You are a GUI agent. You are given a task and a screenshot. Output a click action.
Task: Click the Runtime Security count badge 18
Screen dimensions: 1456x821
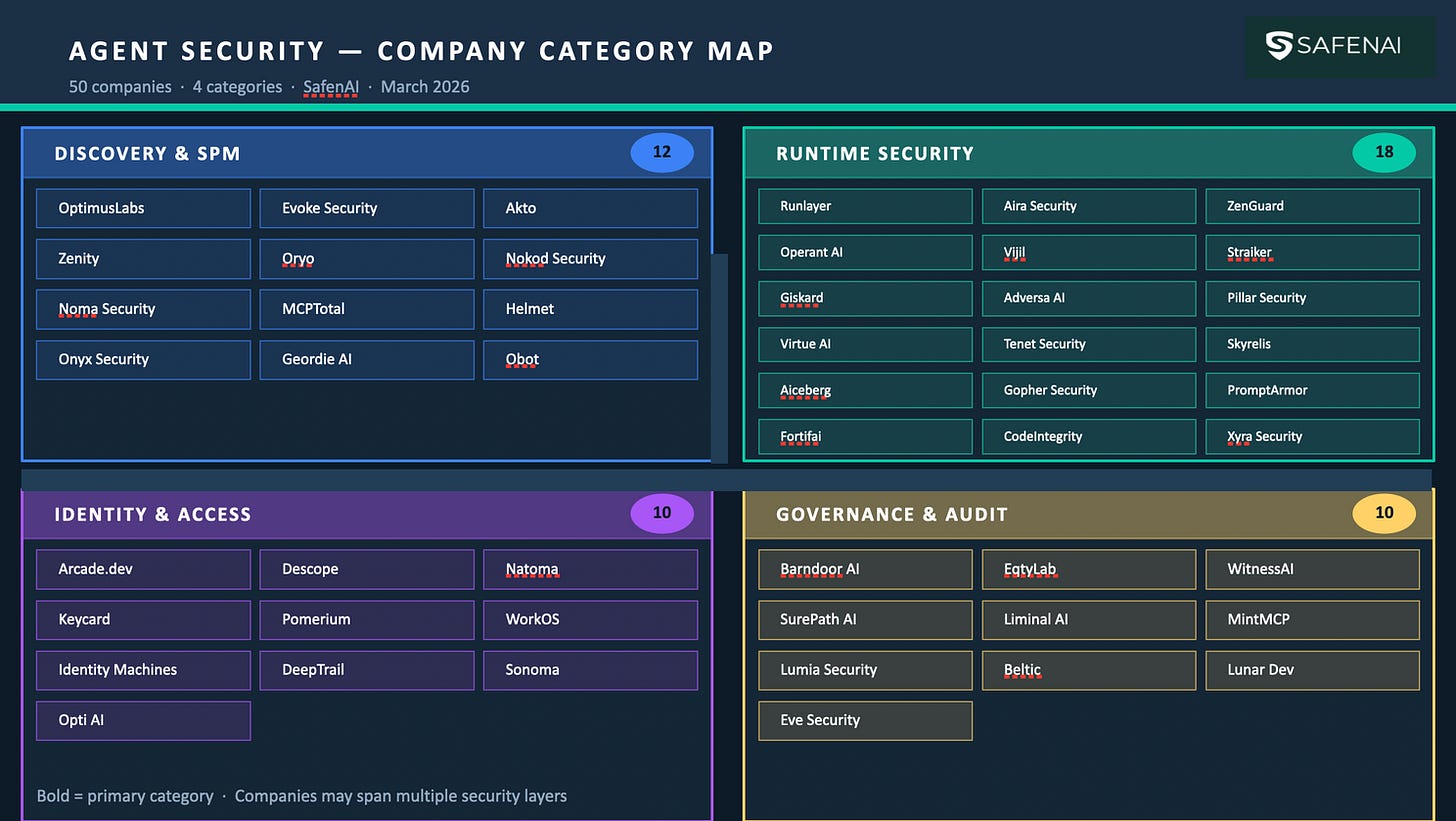pos(1384,152)
